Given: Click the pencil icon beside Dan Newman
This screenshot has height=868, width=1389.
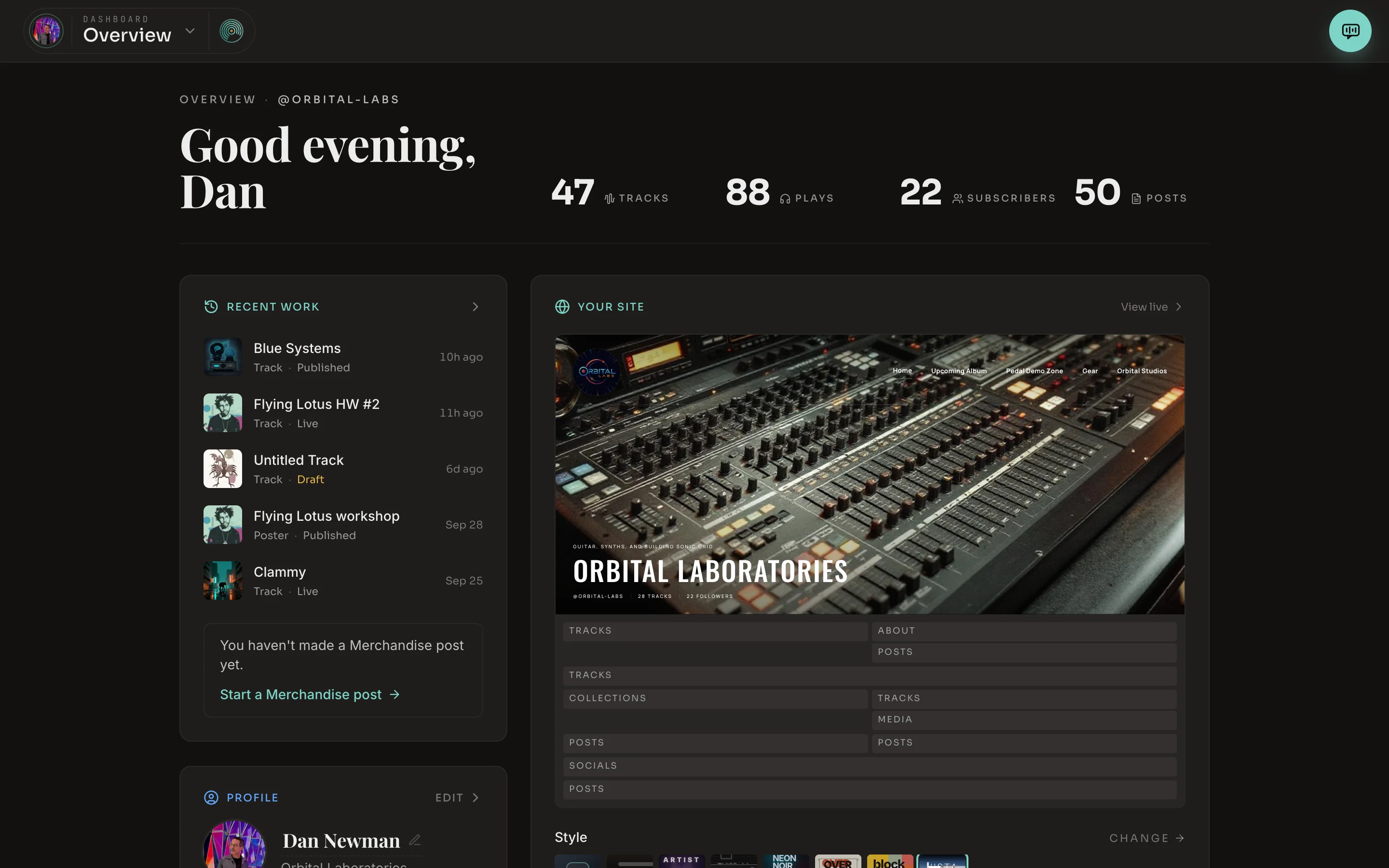Looking at the screenshot, I should (x=415, y=840).
